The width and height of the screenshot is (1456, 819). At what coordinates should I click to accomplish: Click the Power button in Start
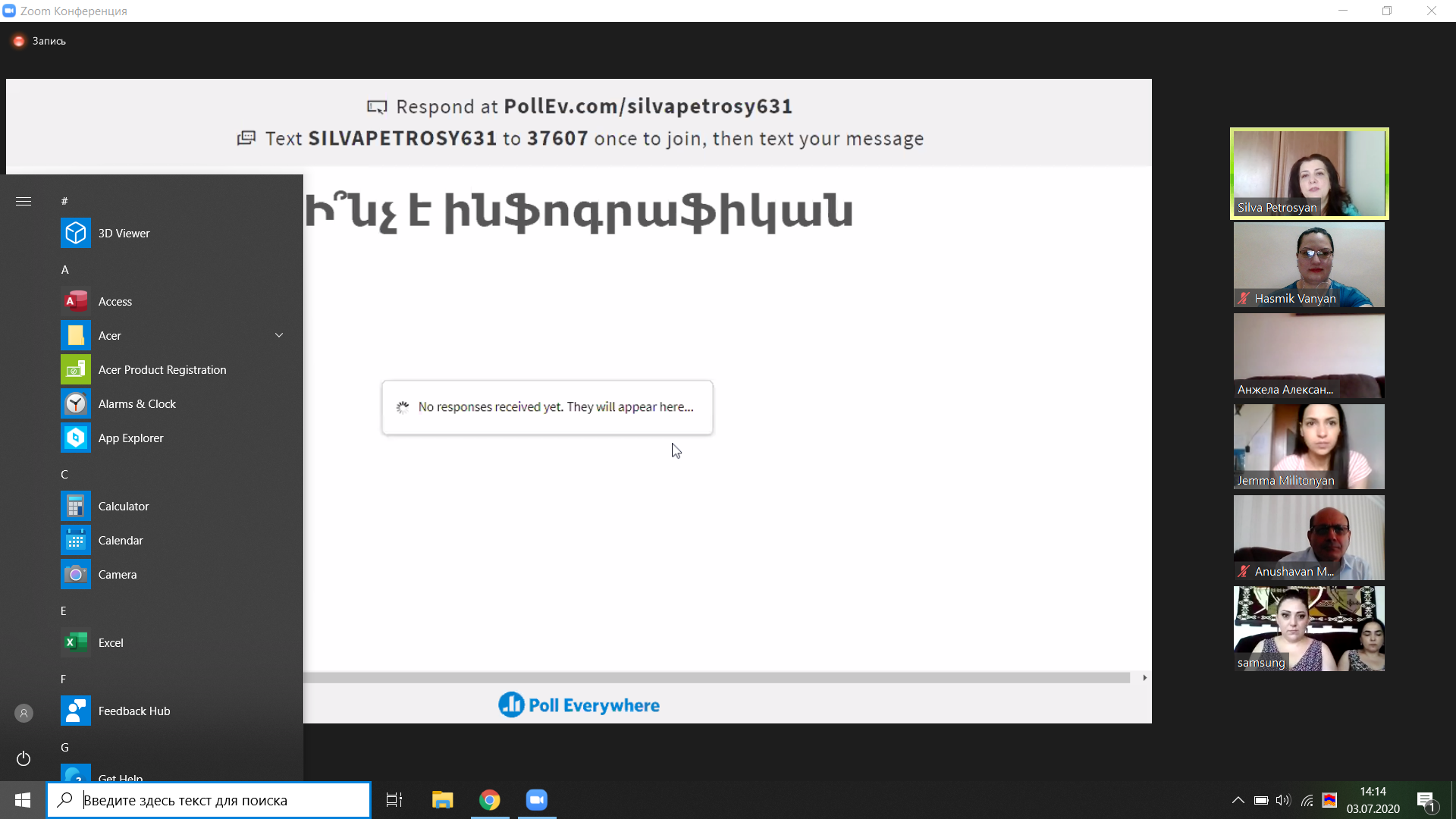point(24,758)
